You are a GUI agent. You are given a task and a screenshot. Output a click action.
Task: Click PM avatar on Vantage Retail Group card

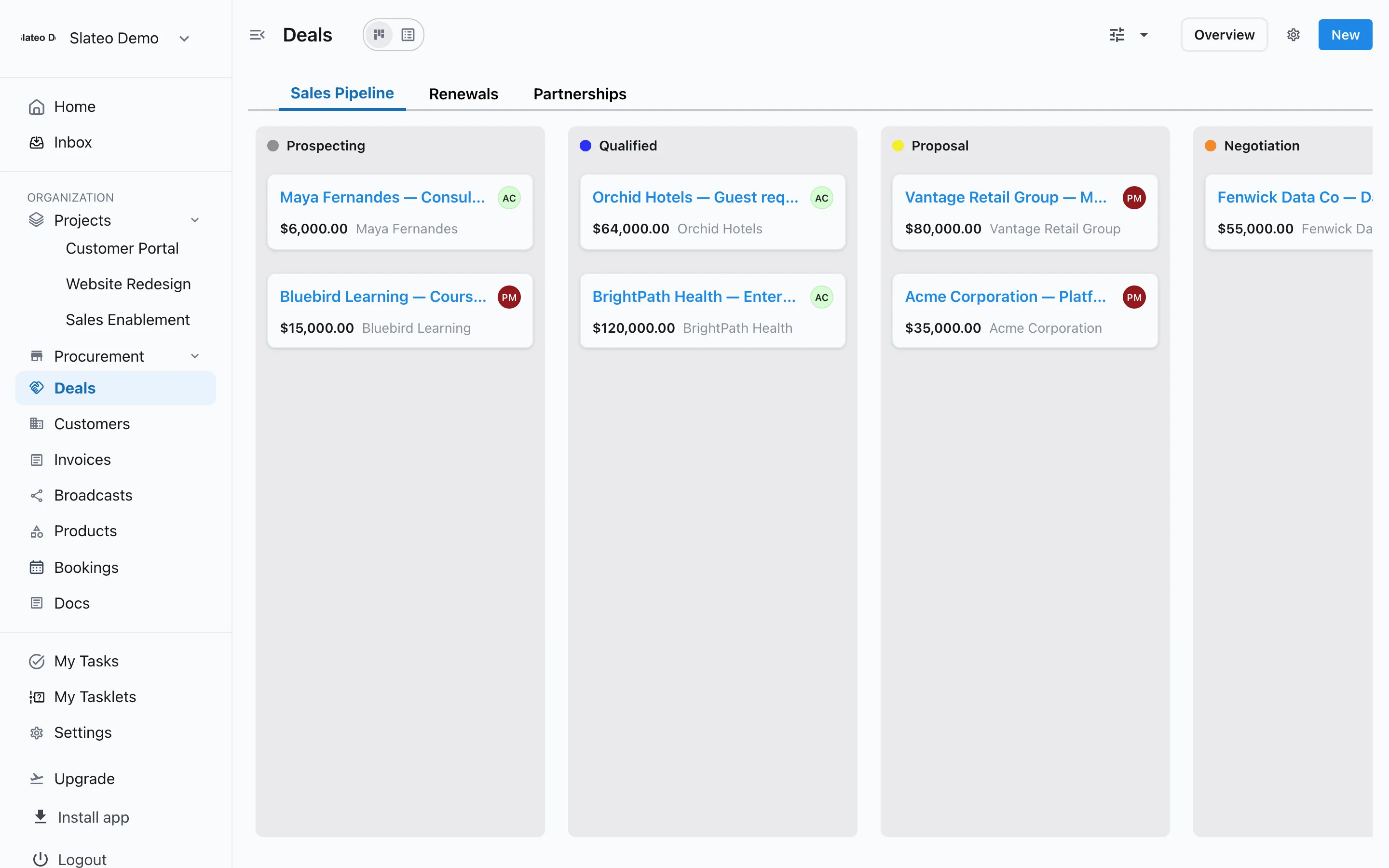point(1133,198)
